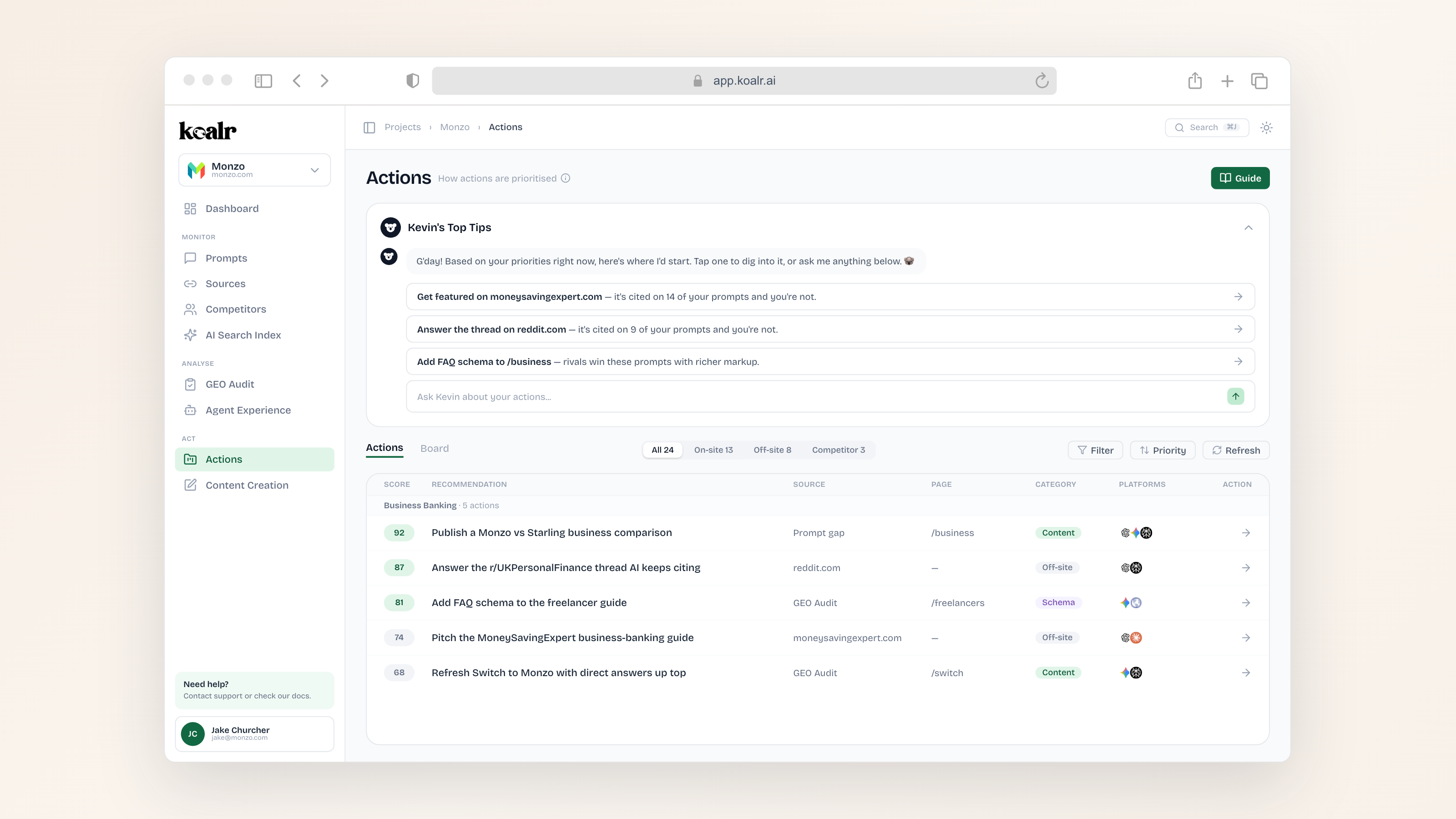Open Sources in the sidebar
The width and height of the screenshot is (1456, 819).
click(254, 284)
